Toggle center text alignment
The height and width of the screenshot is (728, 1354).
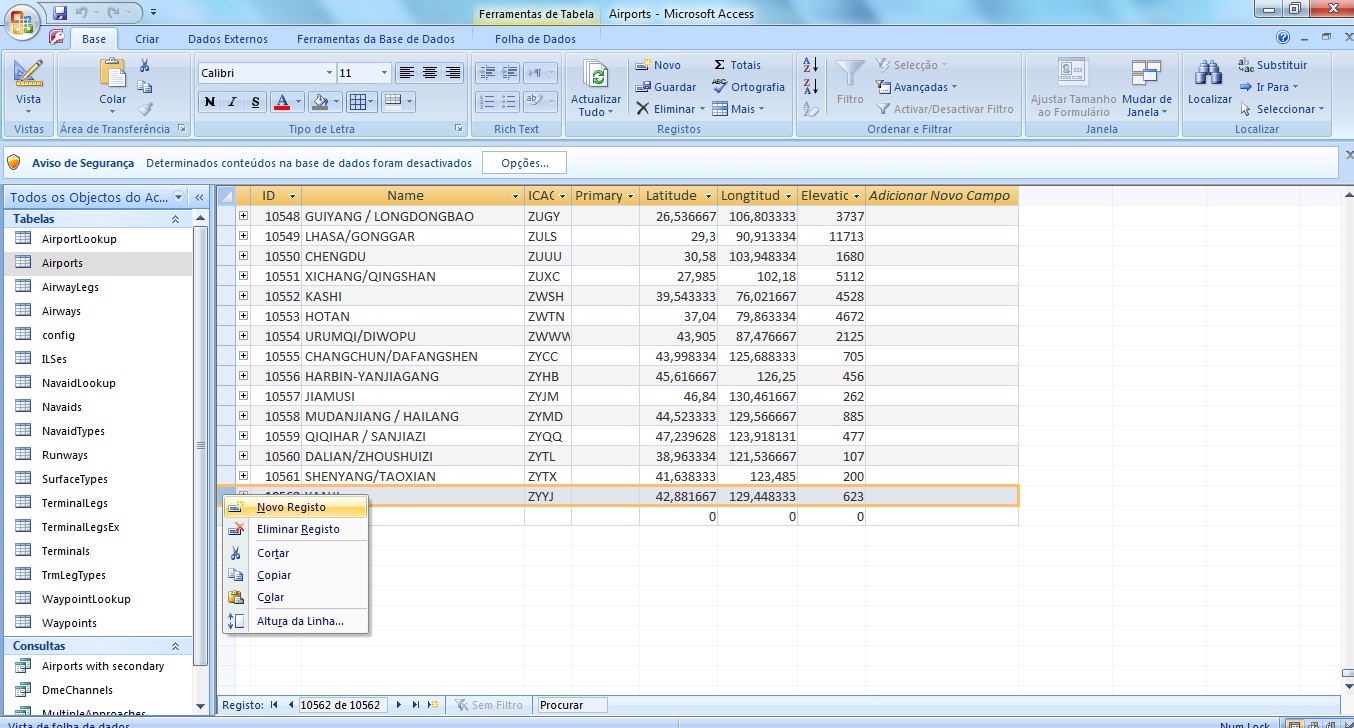tap(430, 73)
